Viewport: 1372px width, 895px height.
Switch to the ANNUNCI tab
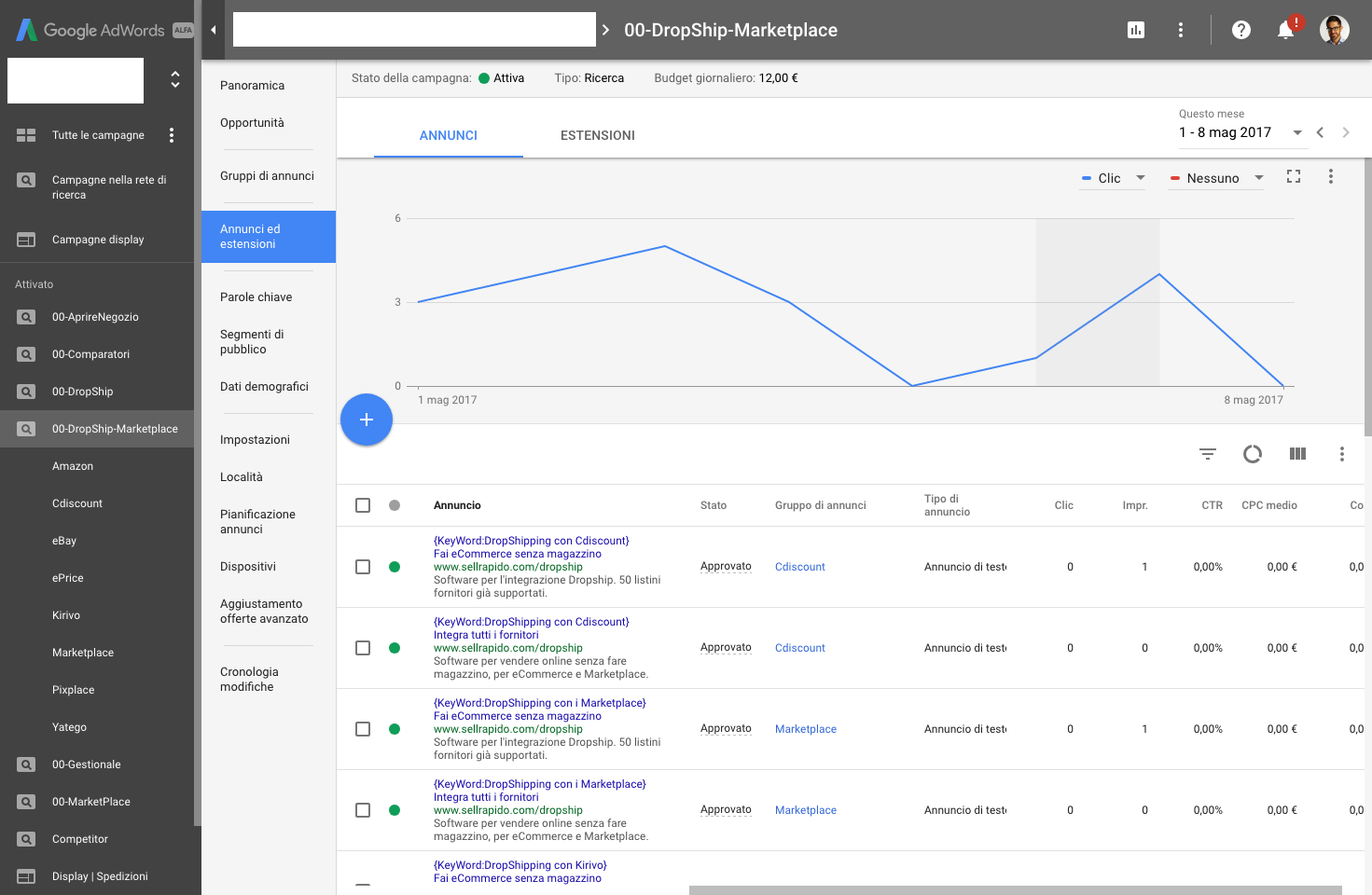[449, 135]
